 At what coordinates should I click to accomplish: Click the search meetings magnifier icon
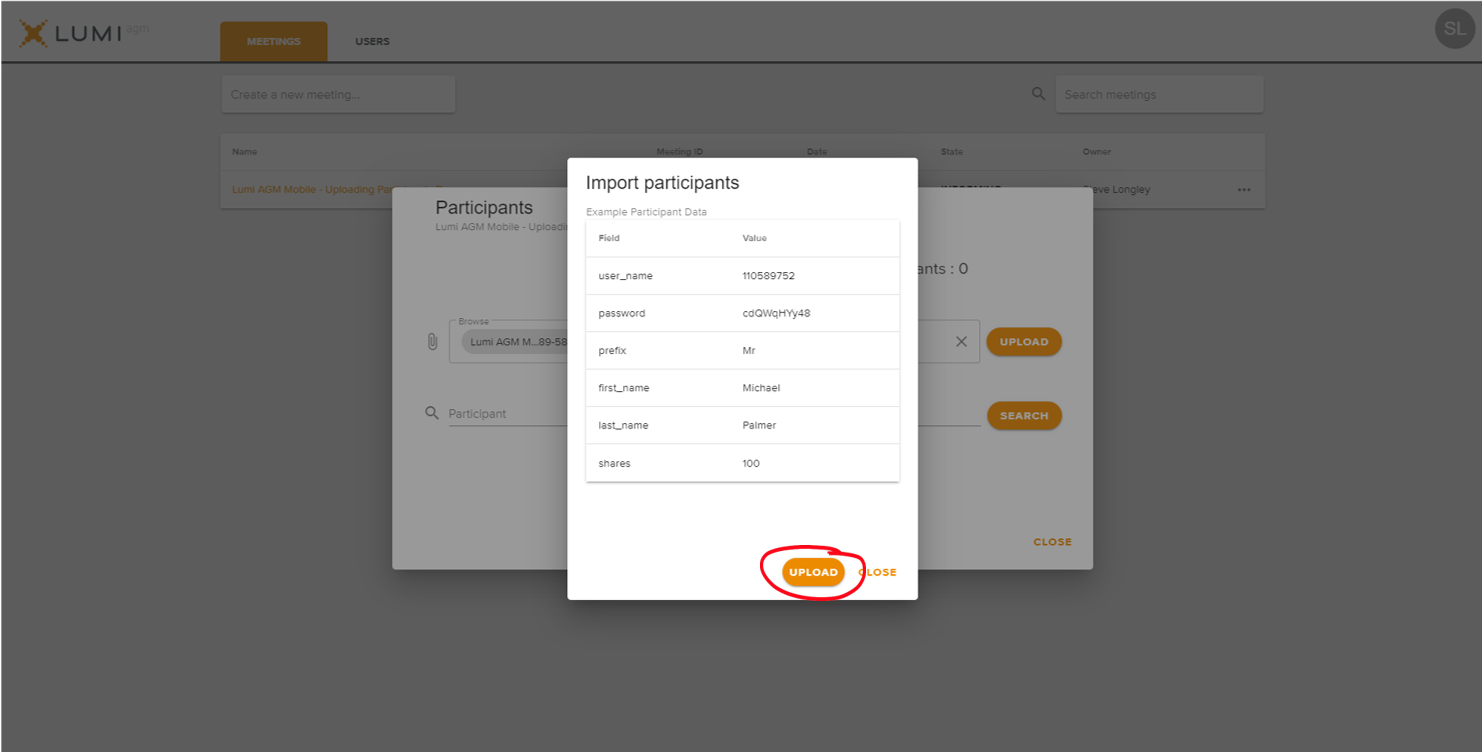tap(1039, 94)
